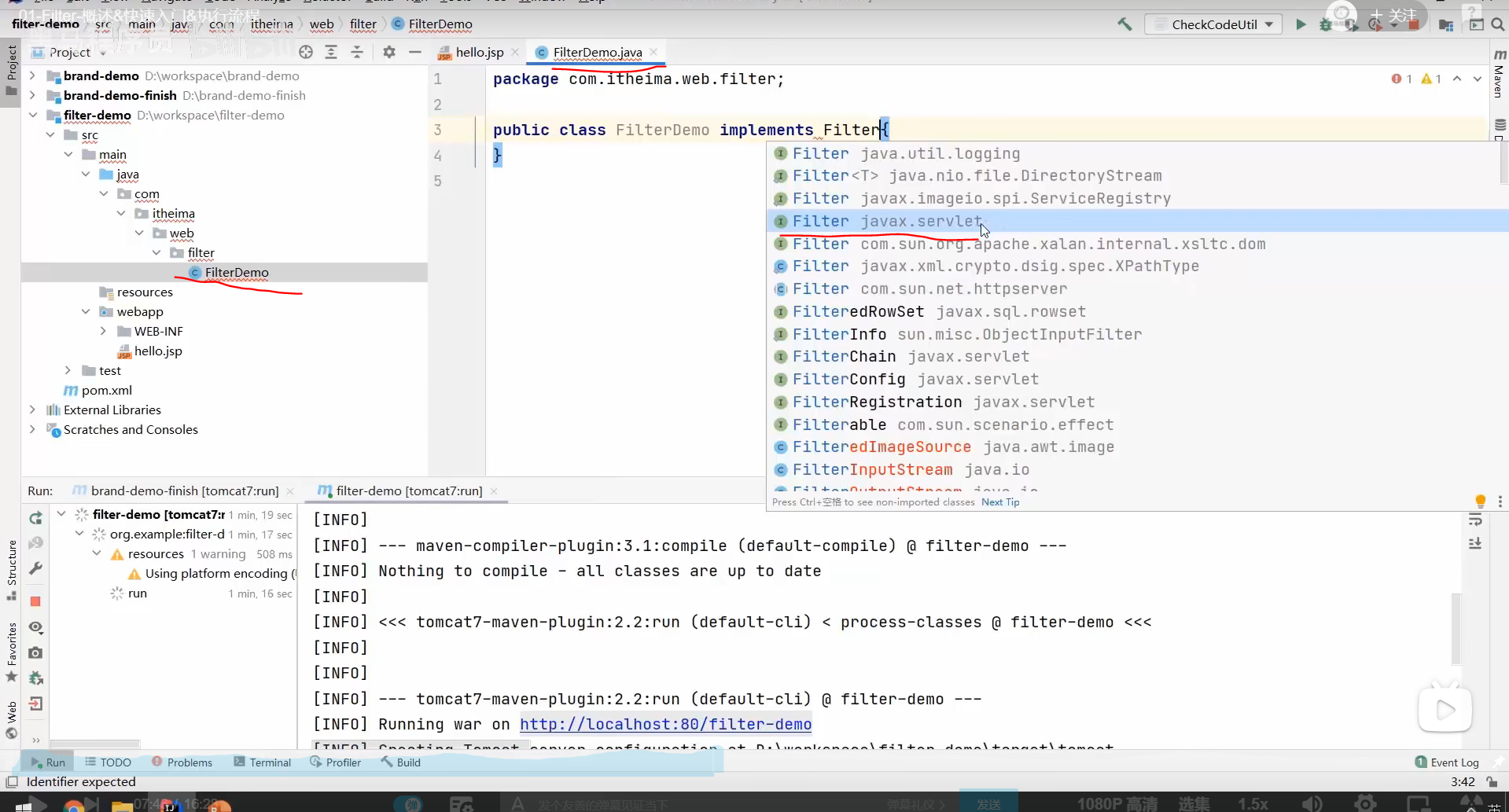
Task: Expand all nodes in Project panel
Action: (x=331, y=52)
